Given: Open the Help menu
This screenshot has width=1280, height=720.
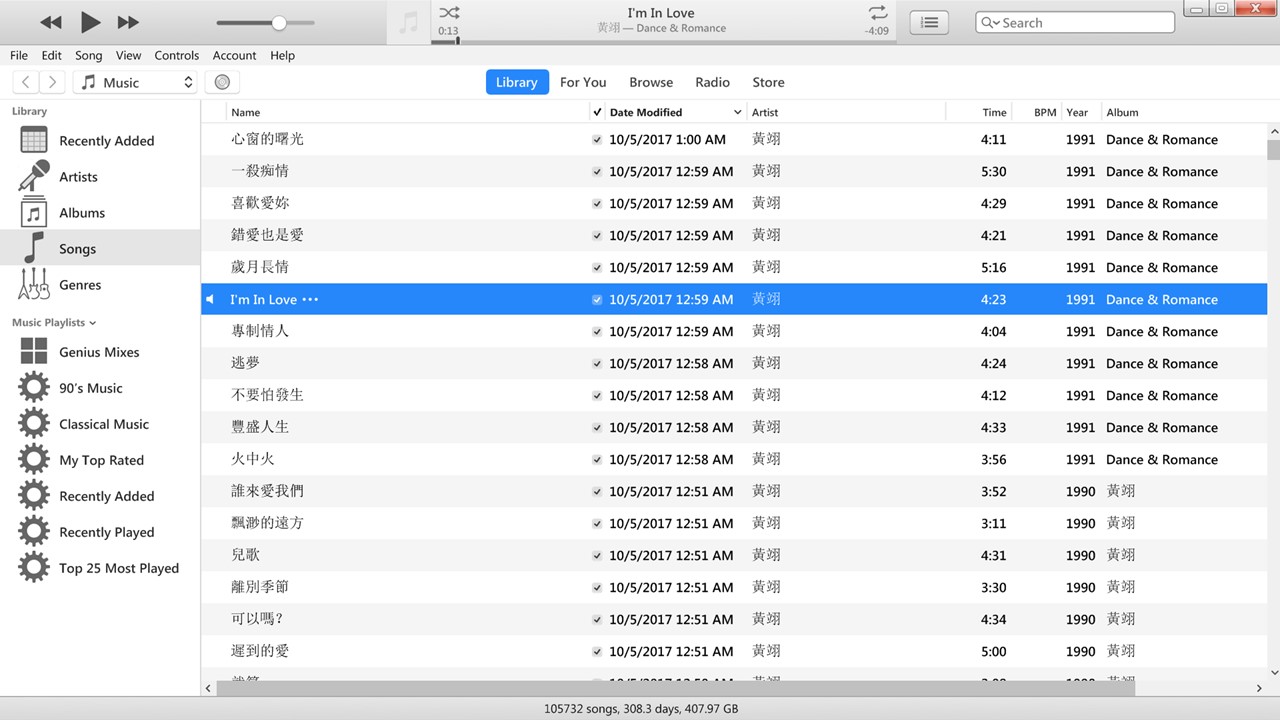Looking at the screenshot, I should tap(283, 55).
